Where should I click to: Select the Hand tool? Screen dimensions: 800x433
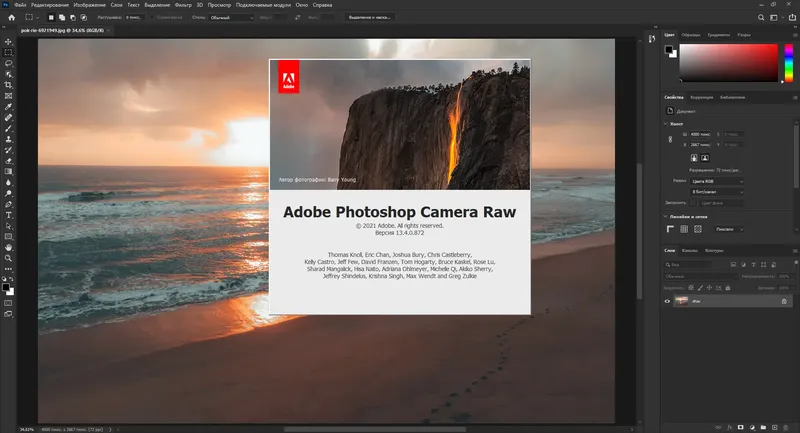tap(9, 246)
